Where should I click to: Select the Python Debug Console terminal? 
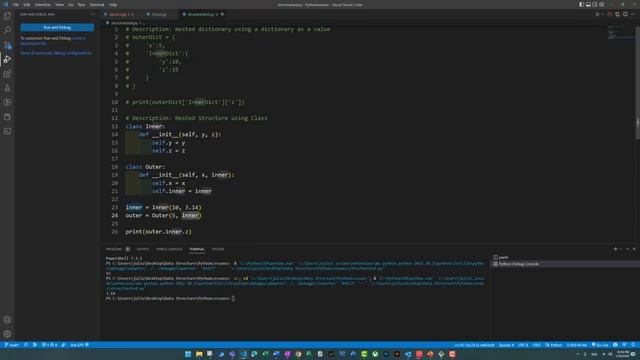tap(565, 264)
